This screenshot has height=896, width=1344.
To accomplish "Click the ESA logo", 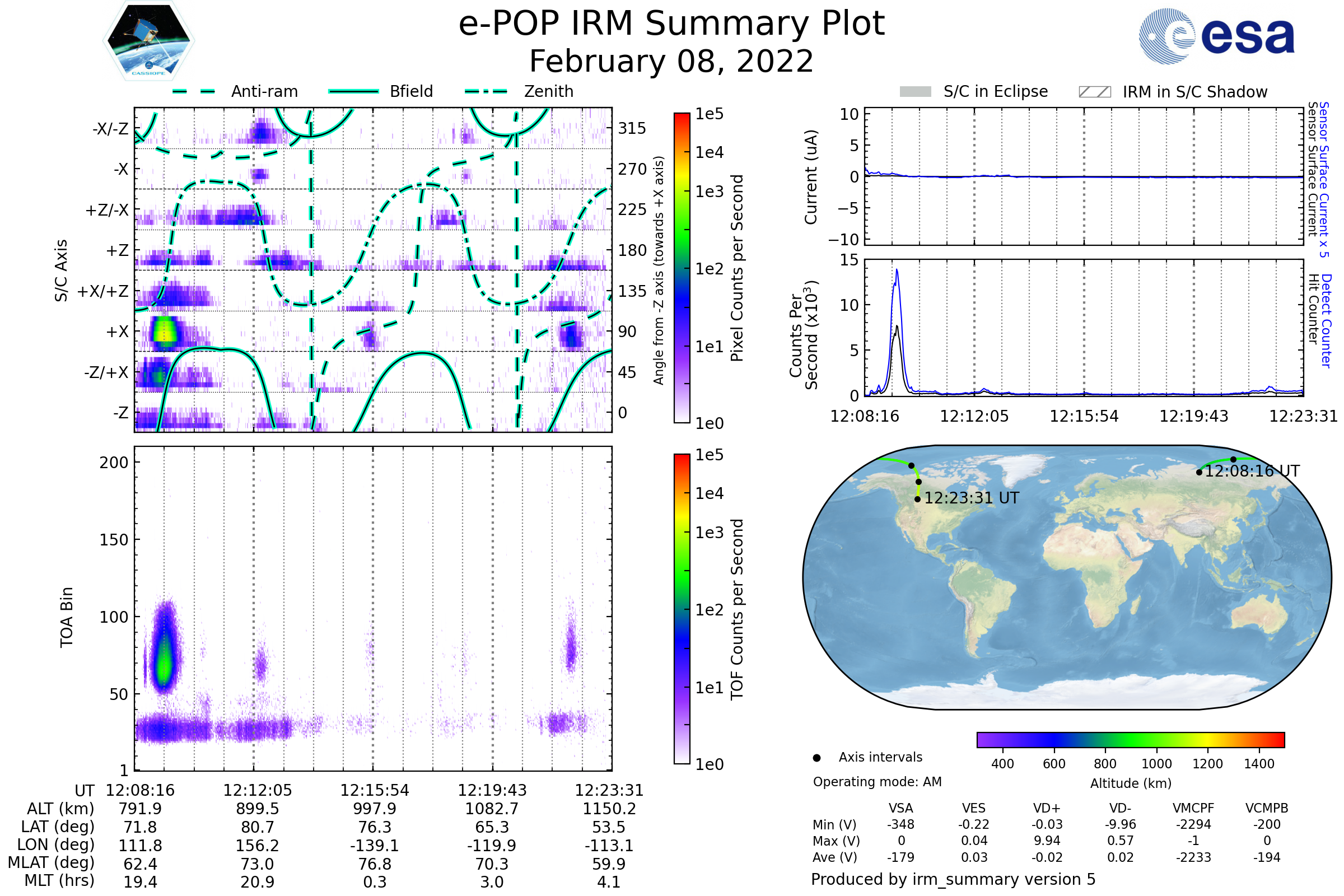I will (x=1216, y=36).
